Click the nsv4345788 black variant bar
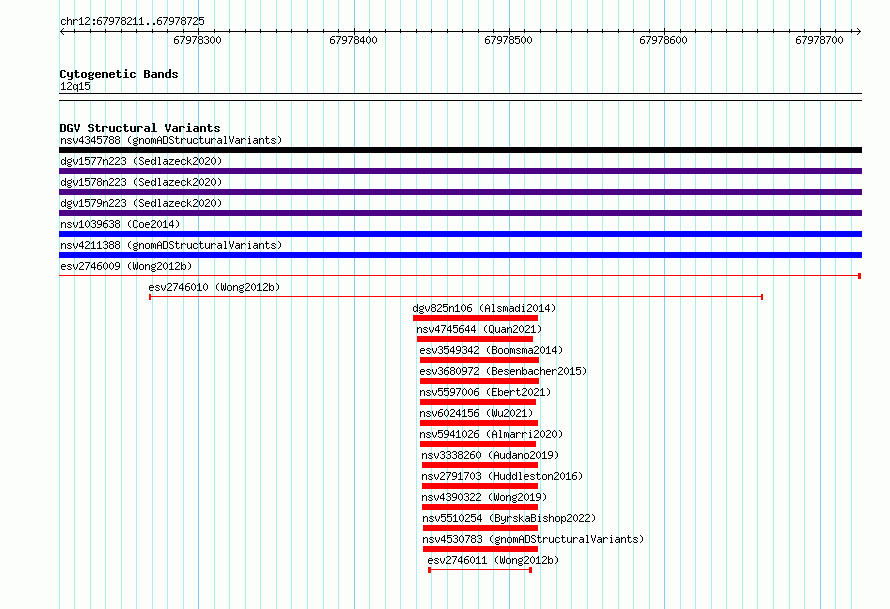The image size is (890, 609). pos(460,150)
